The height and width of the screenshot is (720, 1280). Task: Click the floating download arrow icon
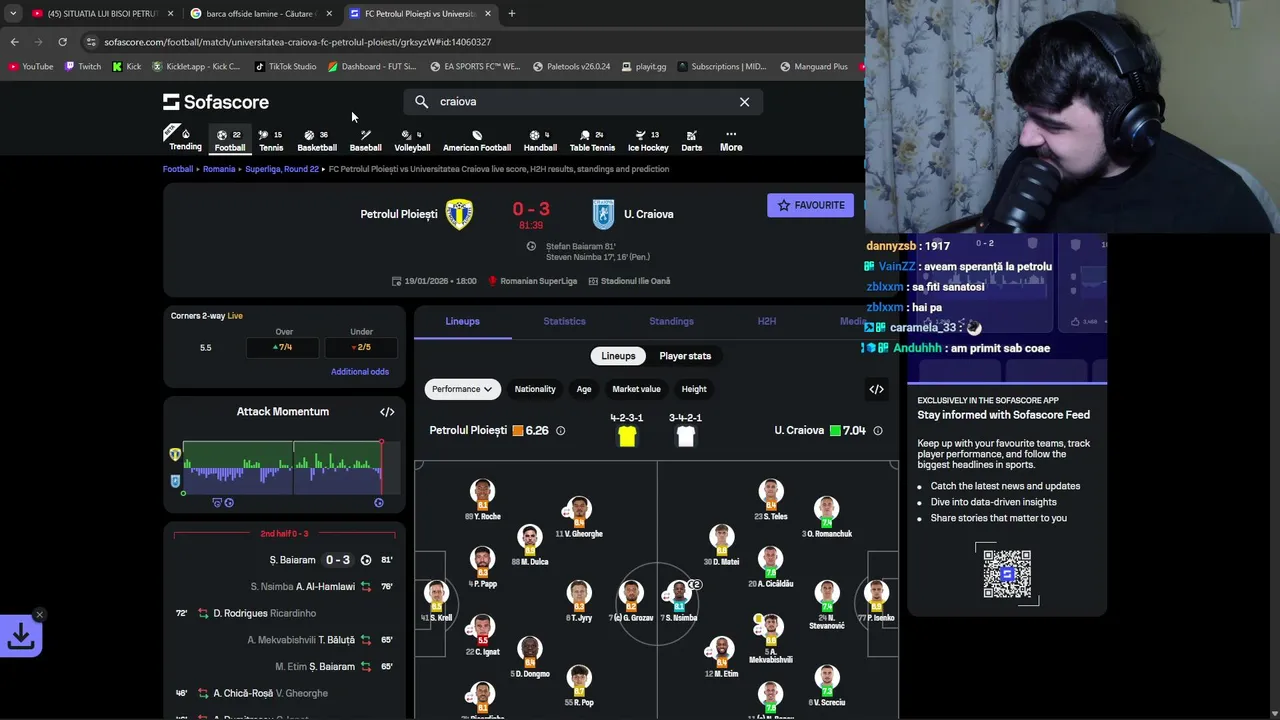[22, 636]
